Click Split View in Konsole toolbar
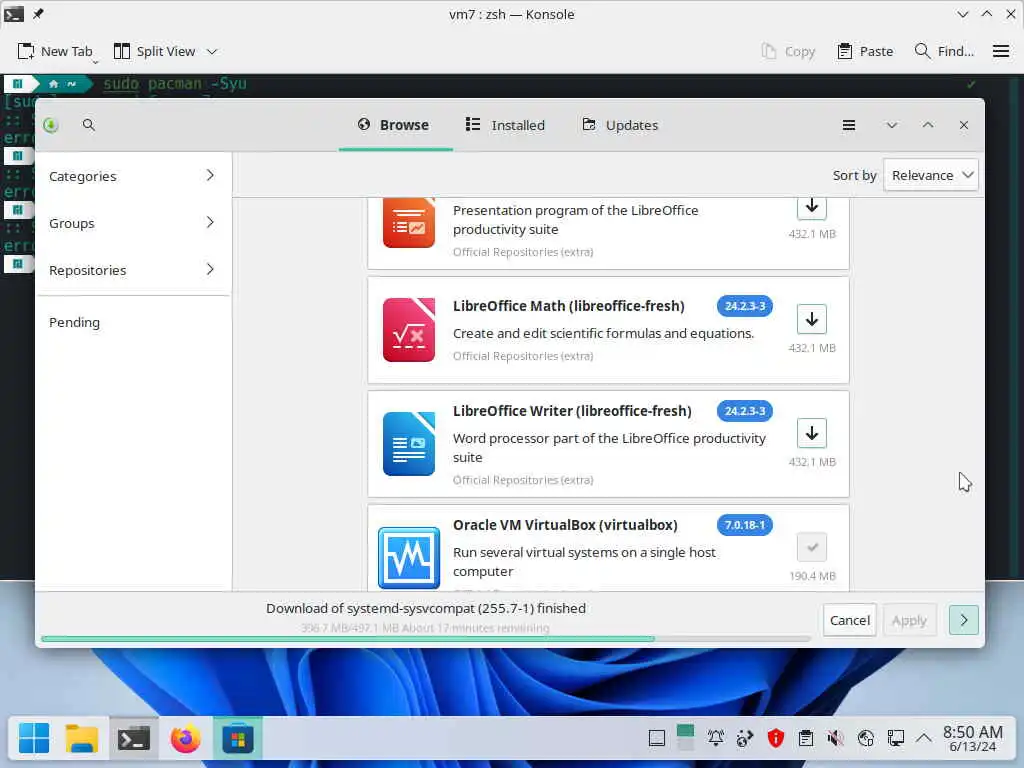 click(155, 51)
